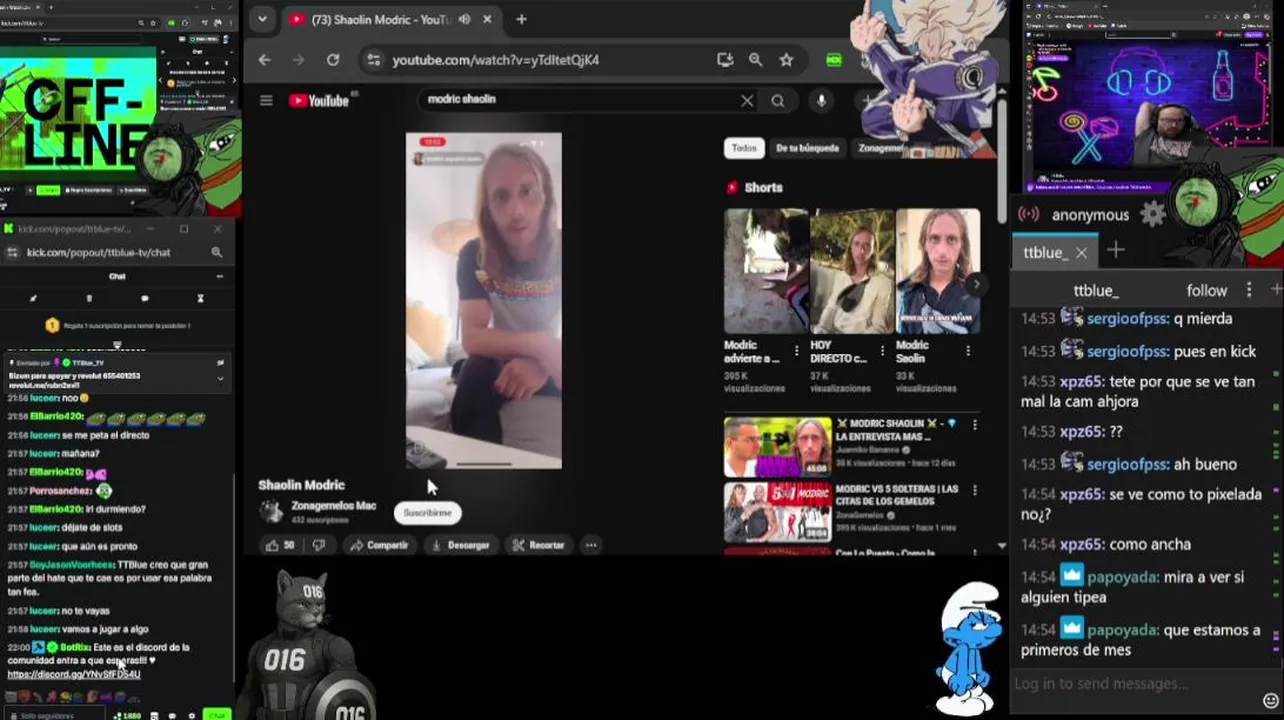
Task: Mute the Shaolin Modric tab audio icon
Action: point(464,19)
